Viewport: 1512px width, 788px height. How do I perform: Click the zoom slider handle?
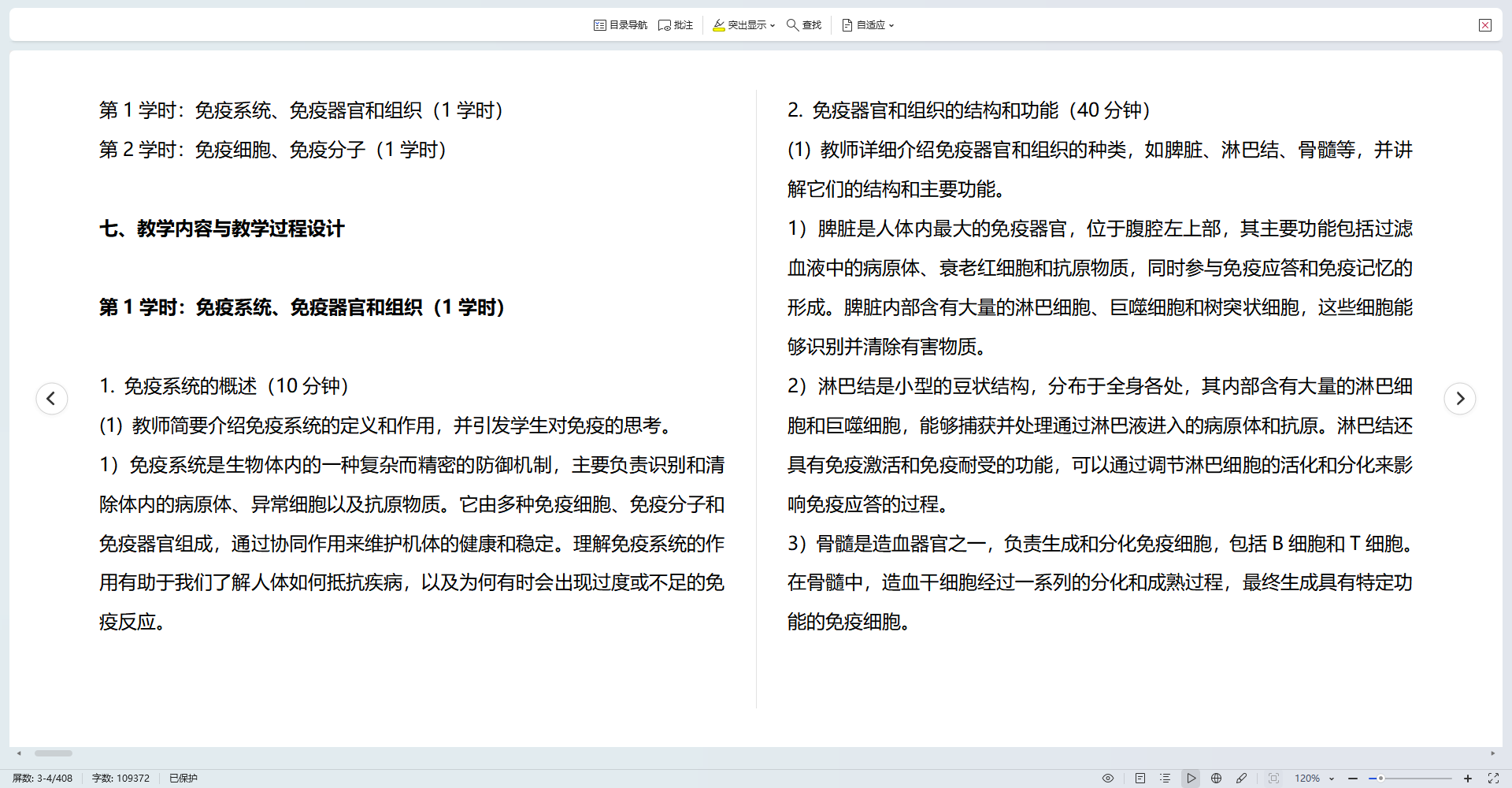(1380, 779)
